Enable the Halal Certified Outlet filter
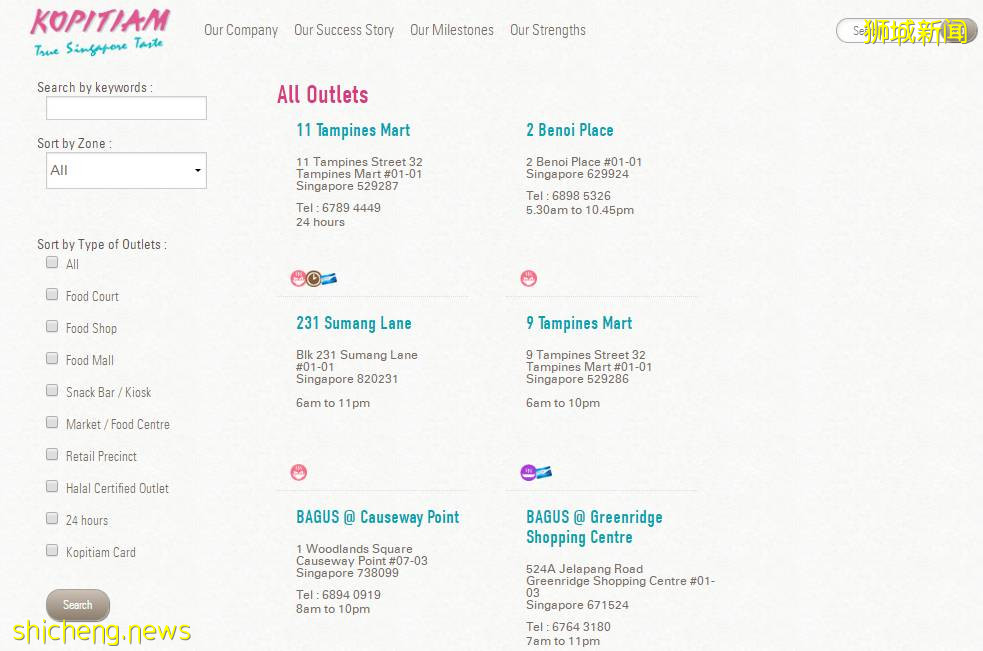The height and width of the screenshot is (651, 983). (52, 486)
